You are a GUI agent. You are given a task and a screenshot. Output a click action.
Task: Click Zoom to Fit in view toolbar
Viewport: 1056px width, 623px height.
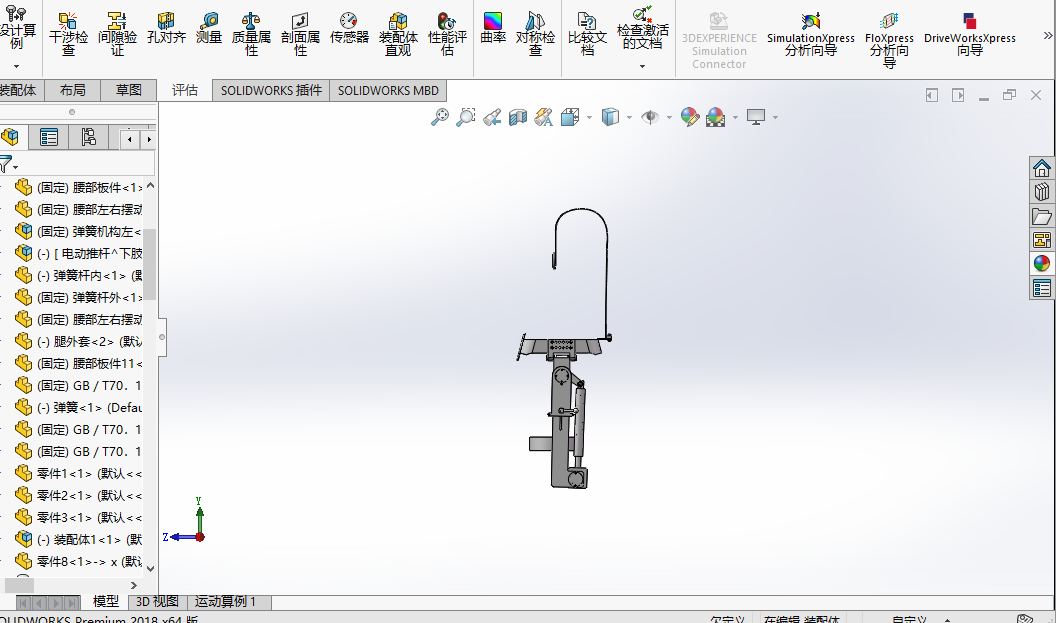pos(440,117)
